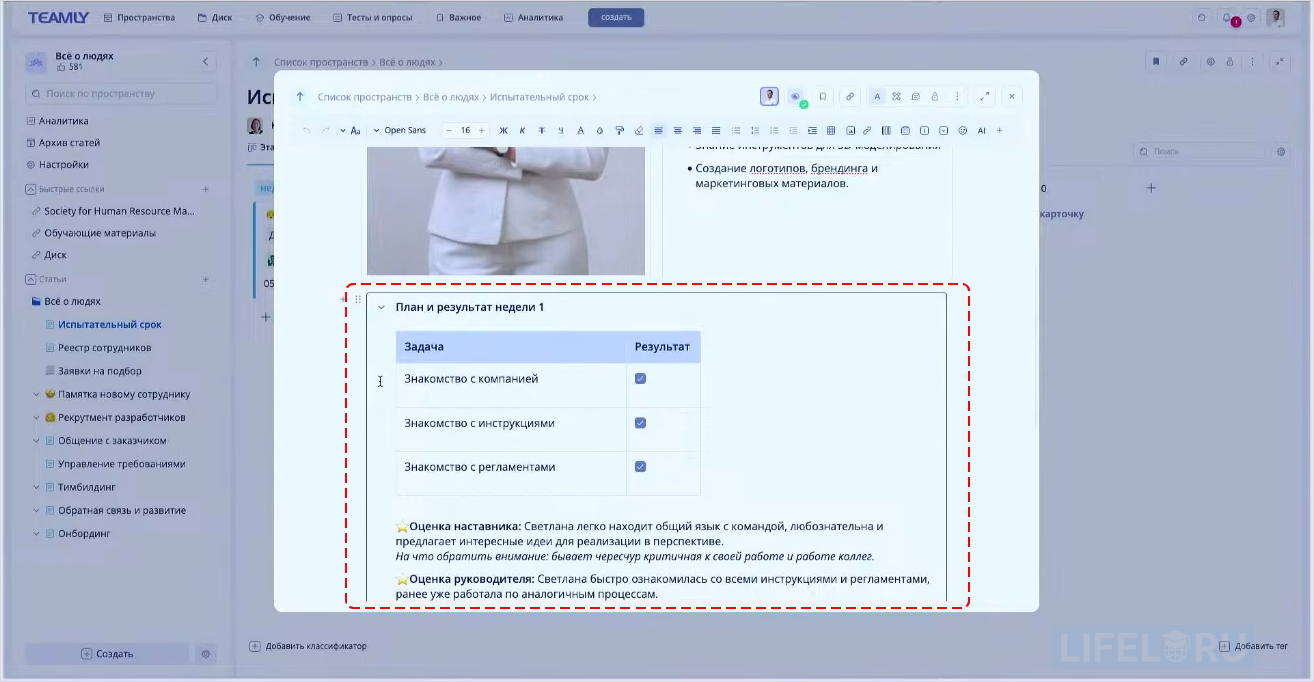This screenshot has width=1314, height=682.
Task: Select italic formatting icon
Action: (521, 130)
